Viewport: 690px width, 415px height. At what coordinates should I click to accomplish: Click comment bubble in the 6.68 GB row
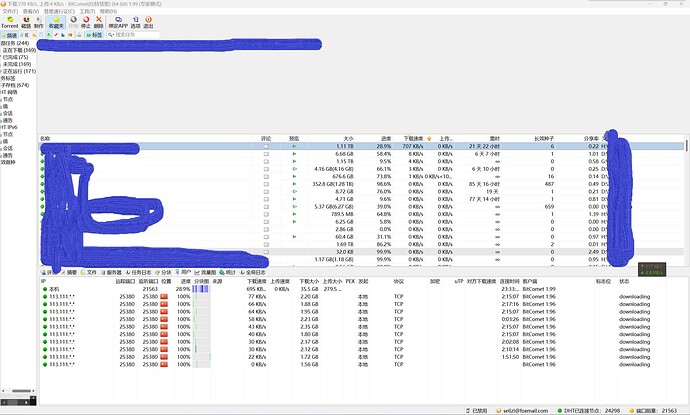tap(266, 154)
